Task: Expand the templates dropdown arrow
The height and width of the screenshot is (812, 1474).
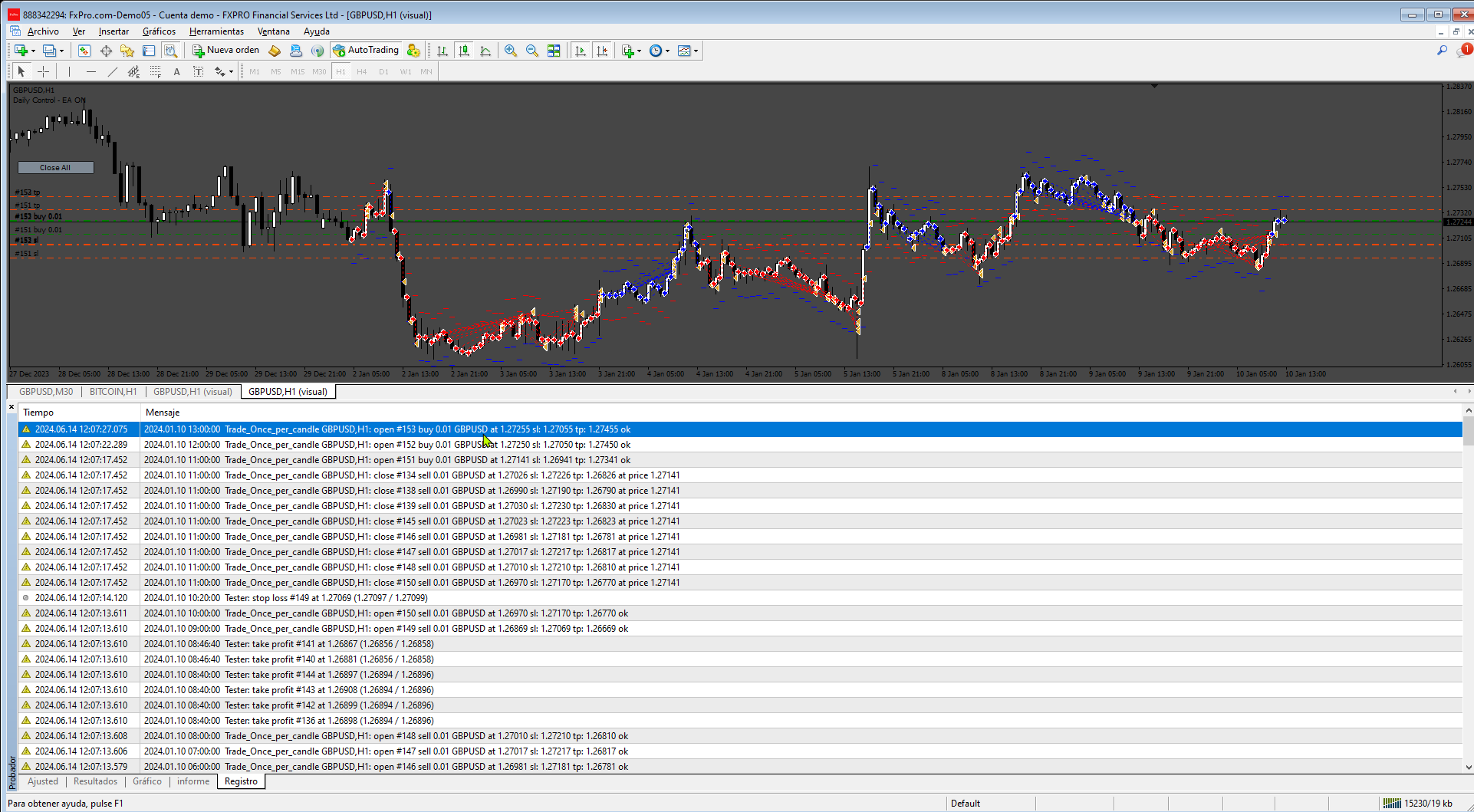Action: pyautogui.click(x=696, y=51)
